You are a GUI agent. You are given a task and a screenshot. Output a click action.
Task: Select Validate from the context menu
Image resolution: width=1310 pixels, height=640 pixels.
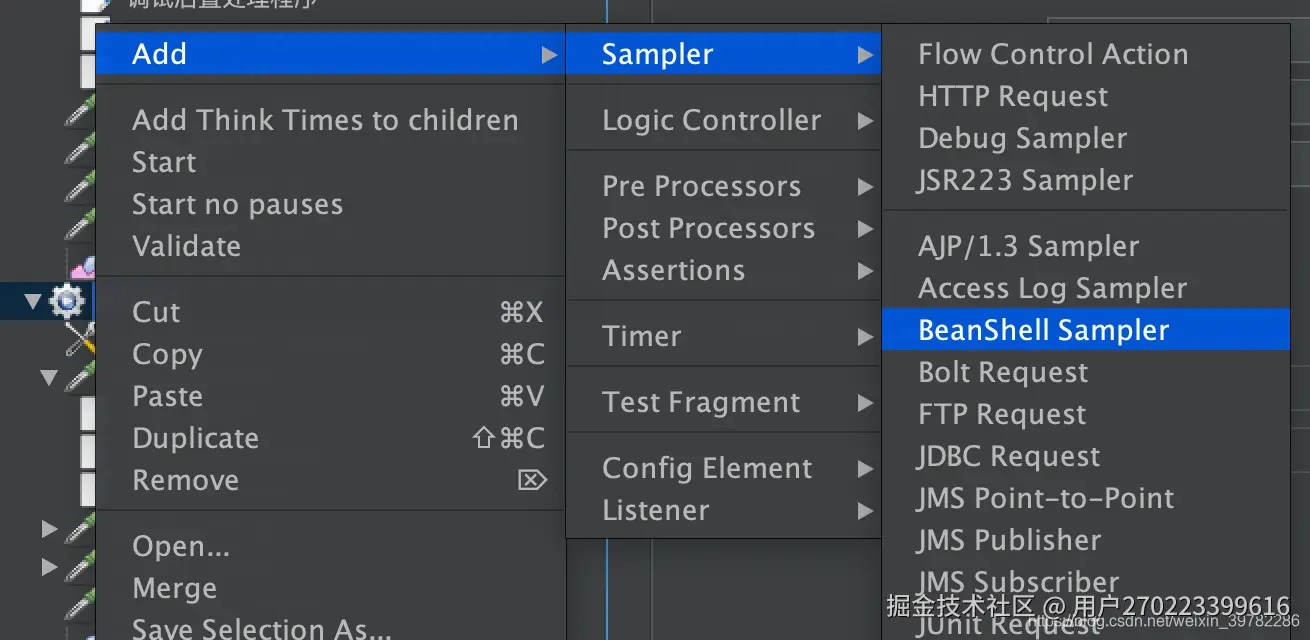[186, 247]
